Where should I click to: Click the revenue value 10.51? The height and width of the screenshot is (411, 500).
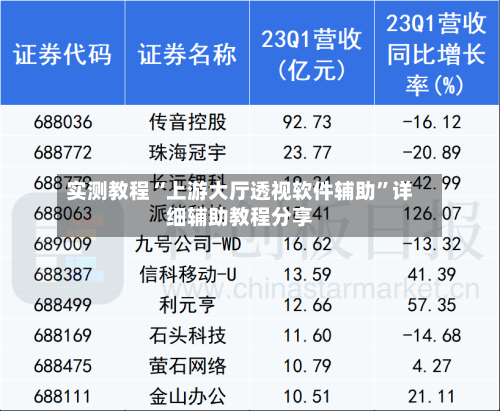click(307, 397)
